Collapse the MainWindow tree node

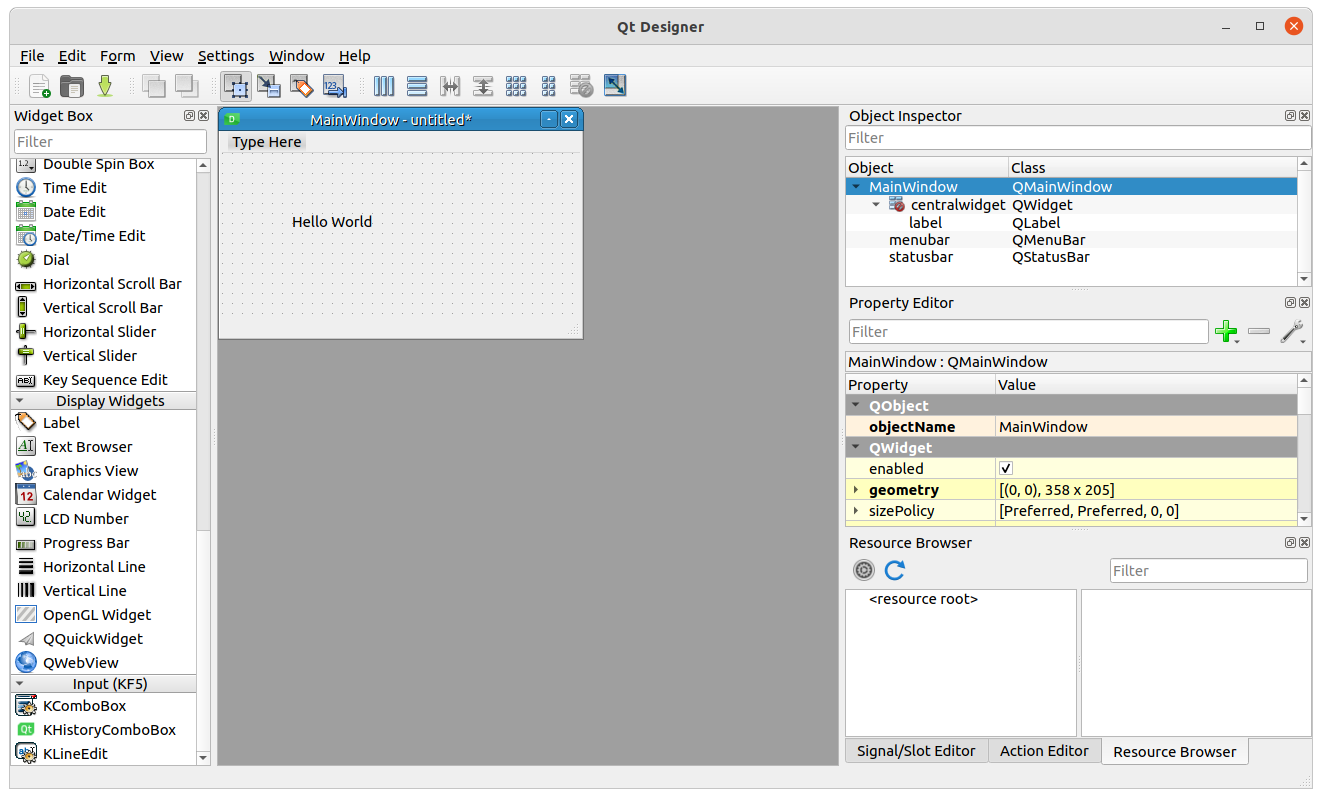[x=856, y=187]
